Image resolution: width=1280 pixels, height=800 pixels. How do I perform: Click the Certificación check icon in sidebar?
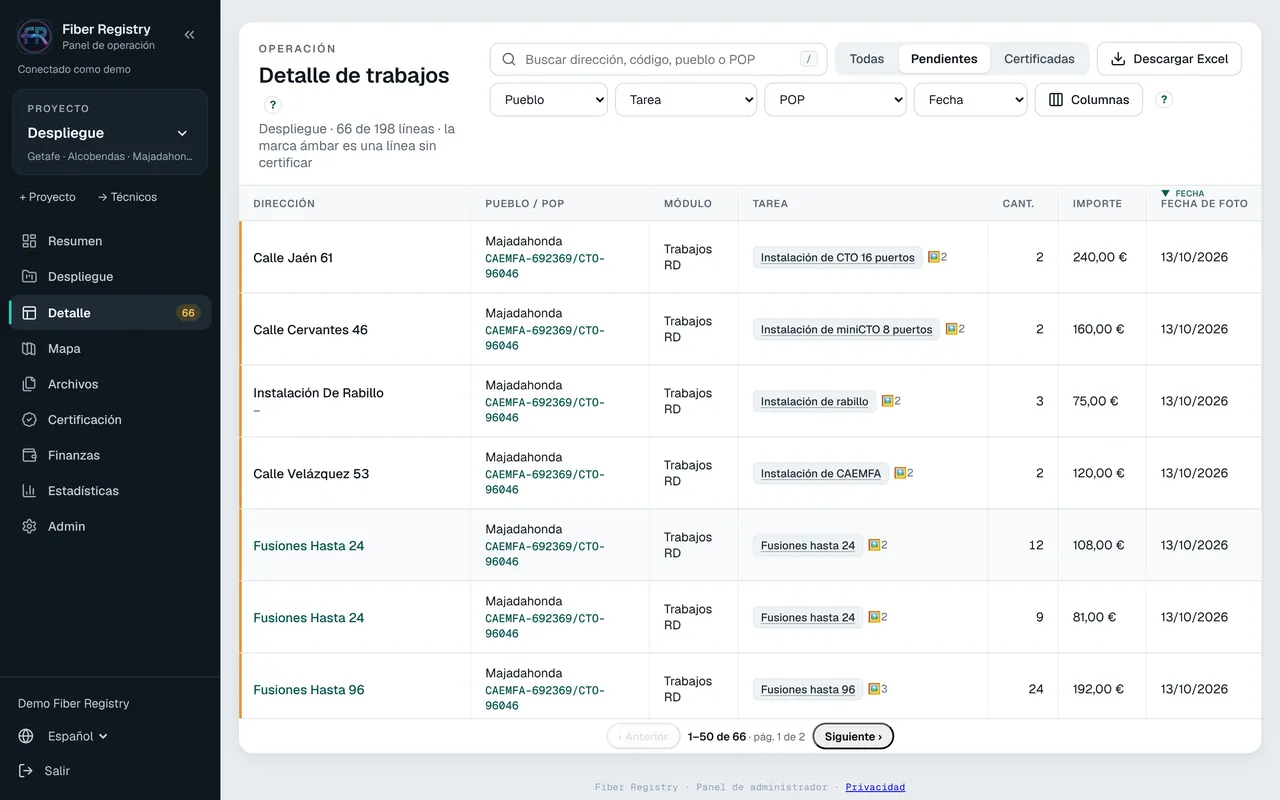[x=29, y=420]
